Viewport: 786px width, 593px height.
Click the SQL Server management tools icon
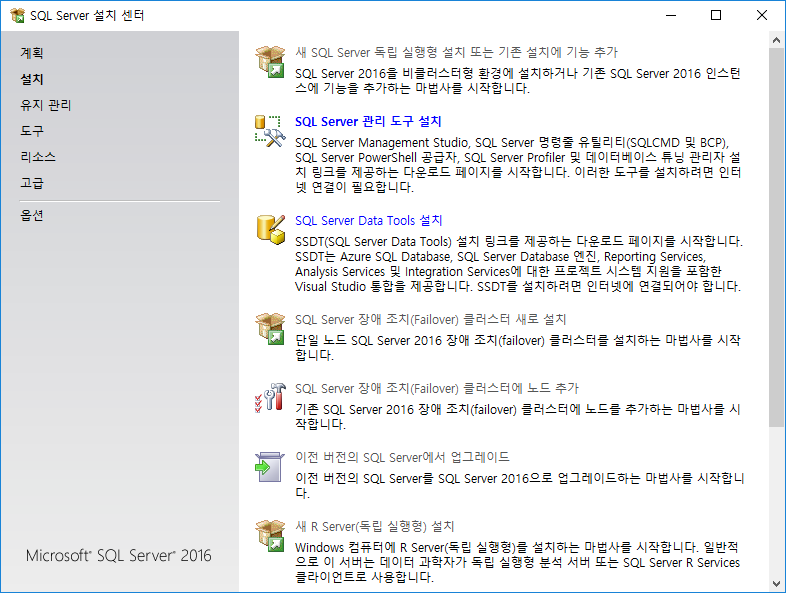tap(271, 131)
